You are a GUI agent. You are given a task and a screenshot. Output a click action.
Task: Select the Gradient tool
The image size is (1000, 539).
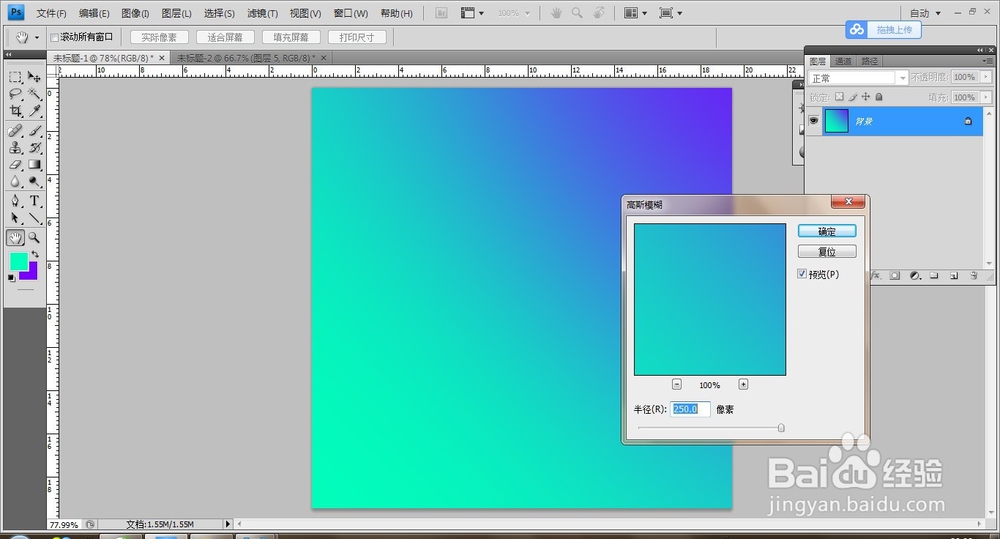pyautogui.click(x=34, y=165)
